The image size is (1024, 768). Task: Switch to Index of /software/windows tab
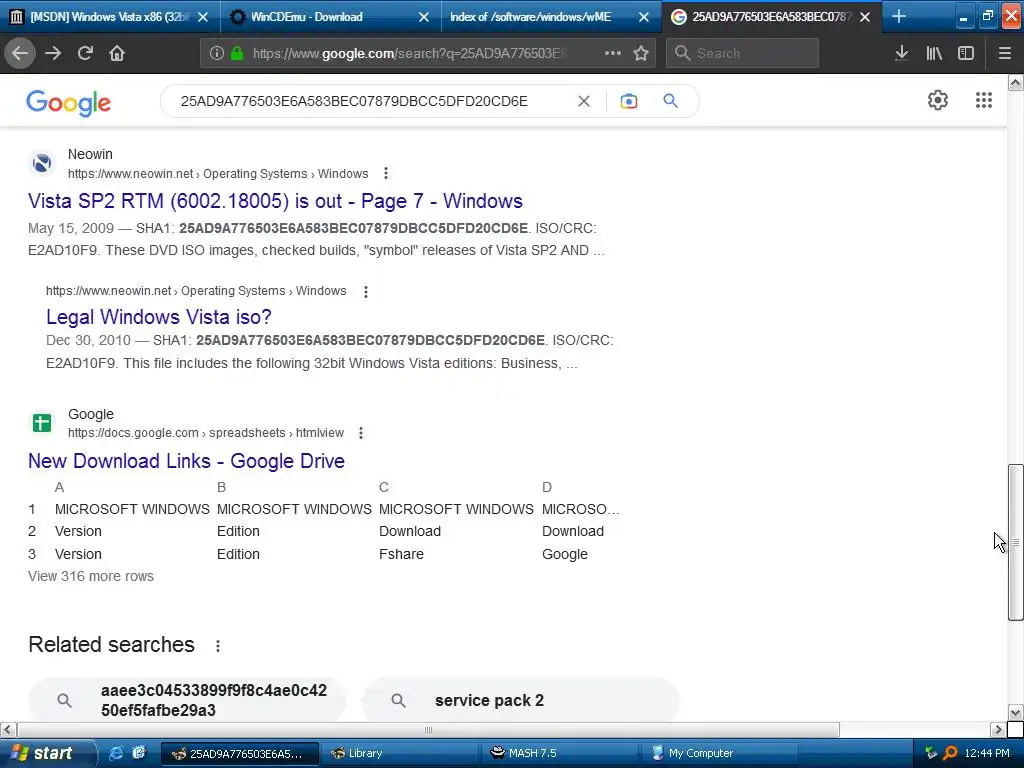click(550, 16)
